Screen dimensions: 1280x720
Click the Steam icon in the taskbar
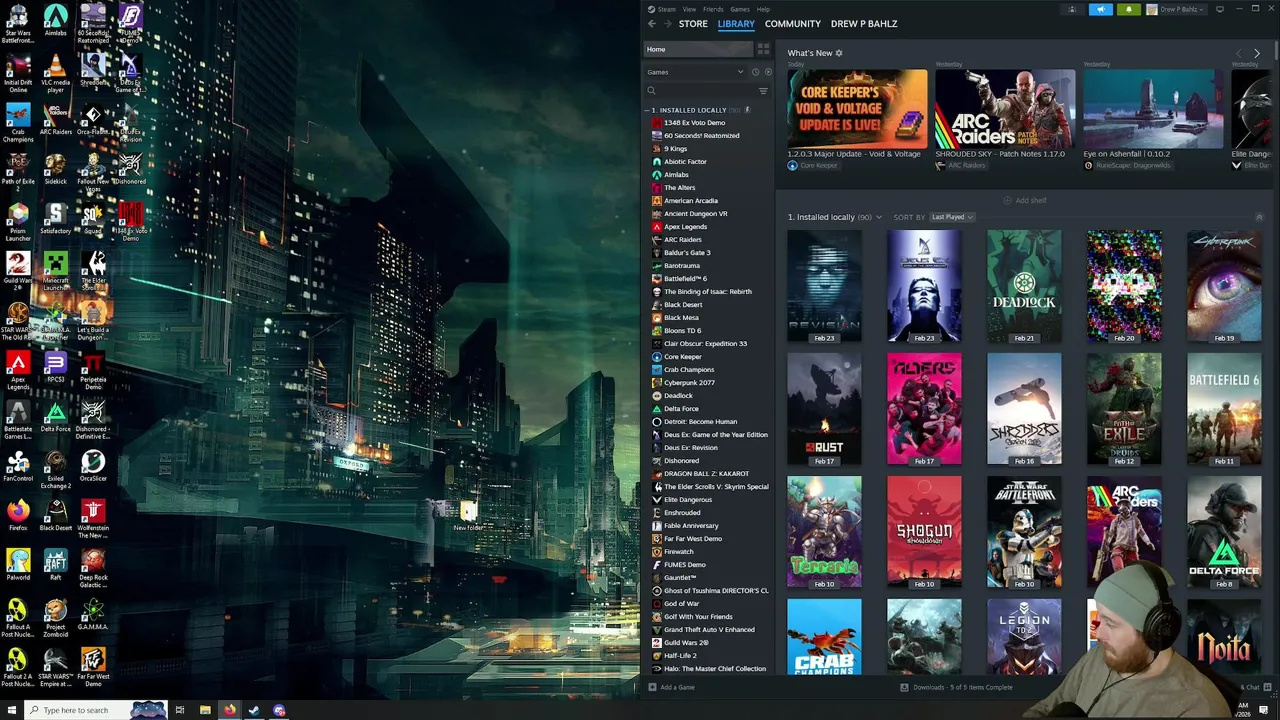pyautogui.click(x=254, y=710)
